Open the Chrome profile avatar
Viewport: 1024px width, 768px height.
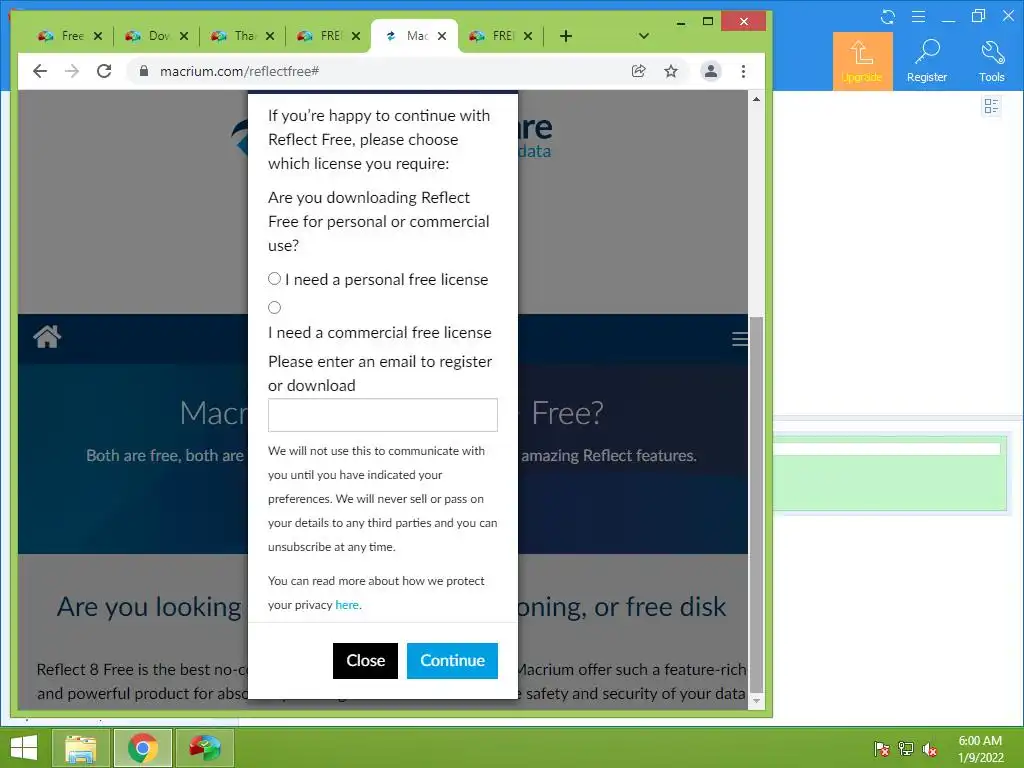pyautogui.click(x=711, y=71)
